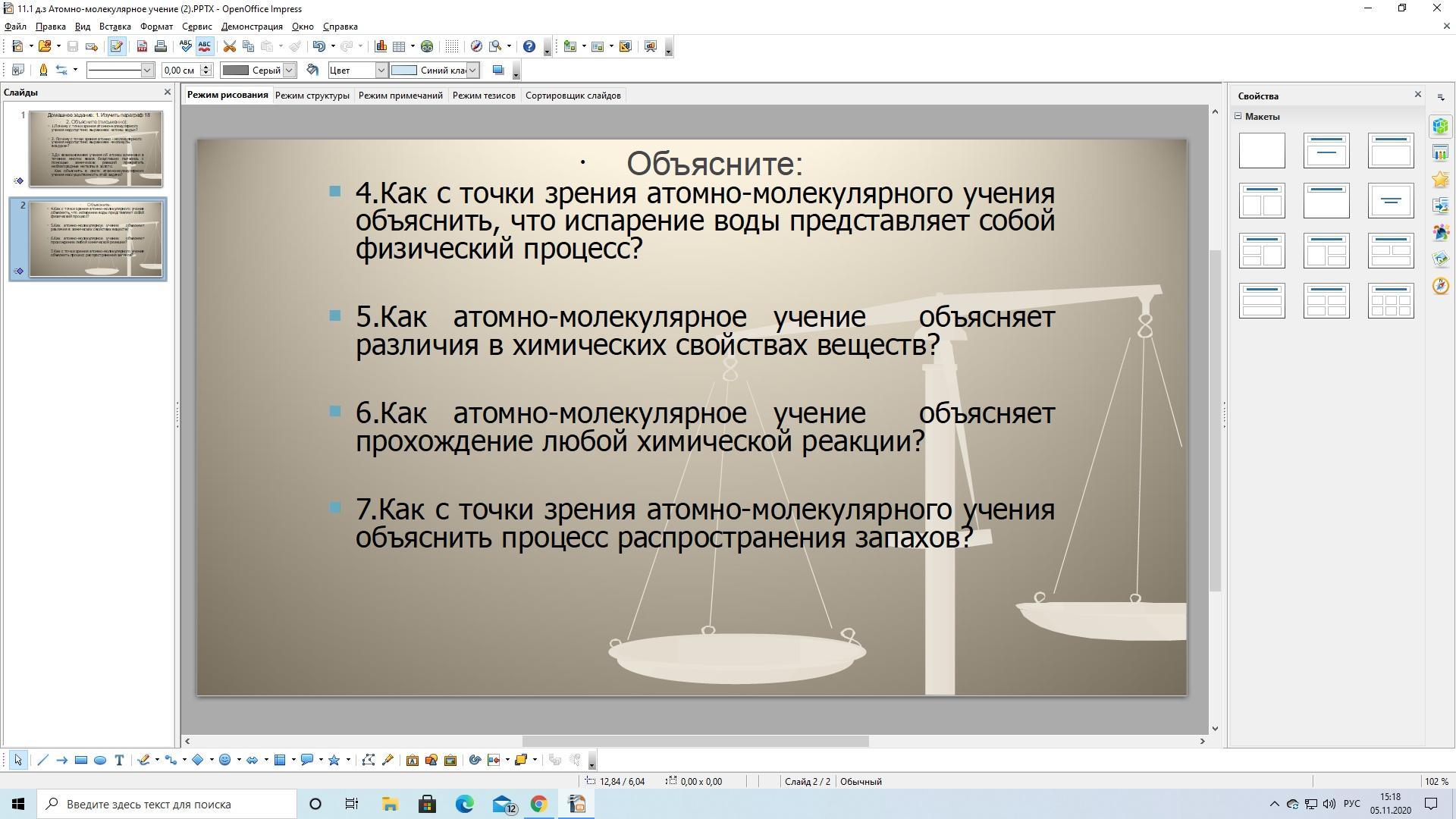Click the Insert Chart icon
The image size is (1456, 819).
(x=381, y=46)
